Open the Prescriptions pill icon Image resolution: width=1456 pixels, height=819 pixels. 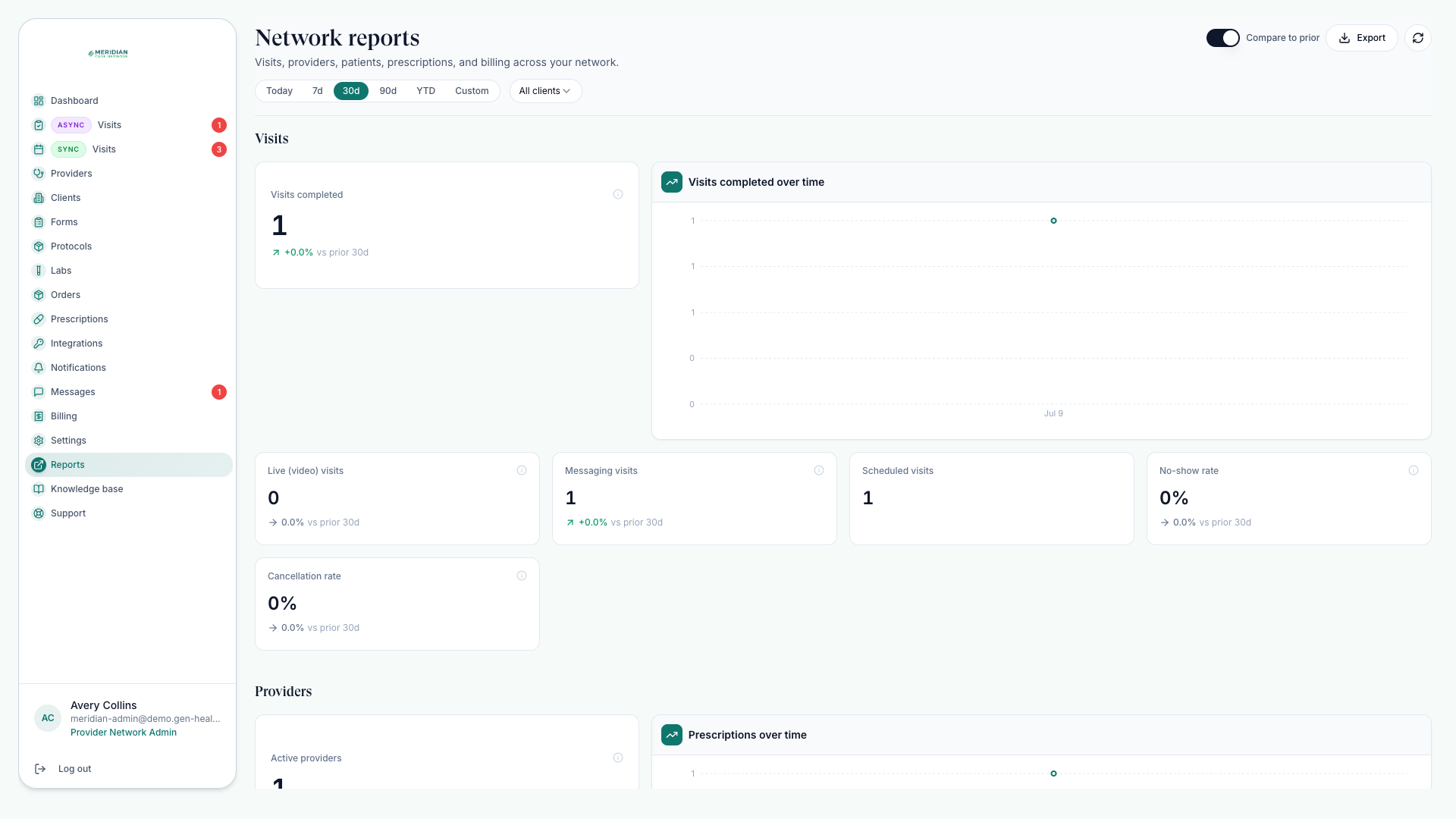(39, 319)
